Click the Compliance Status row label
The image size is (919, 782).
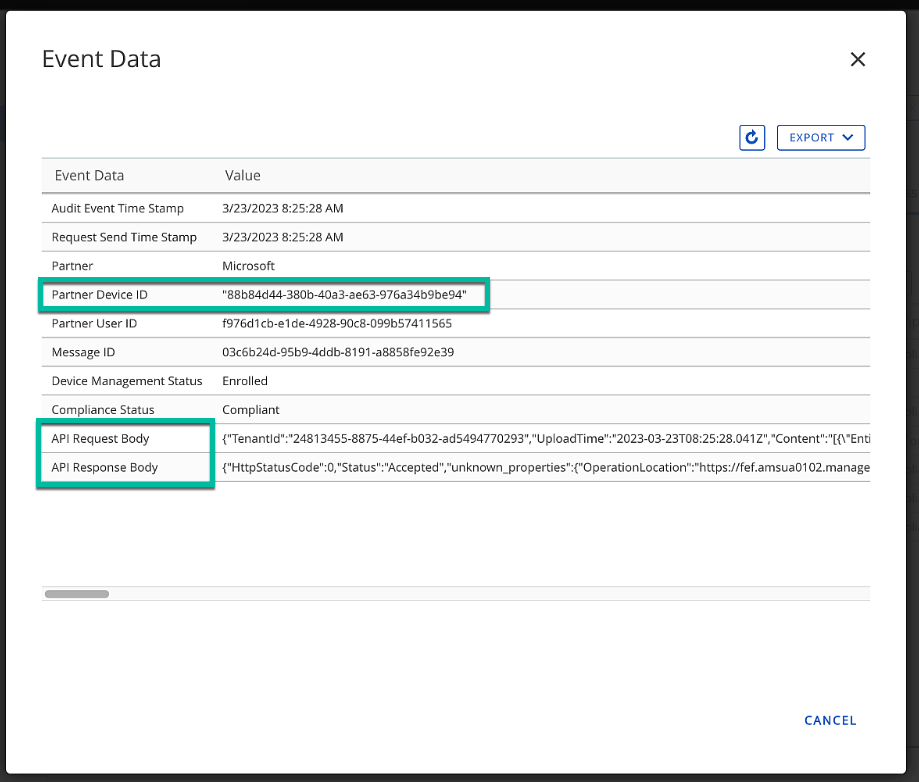tap(101, 410)
